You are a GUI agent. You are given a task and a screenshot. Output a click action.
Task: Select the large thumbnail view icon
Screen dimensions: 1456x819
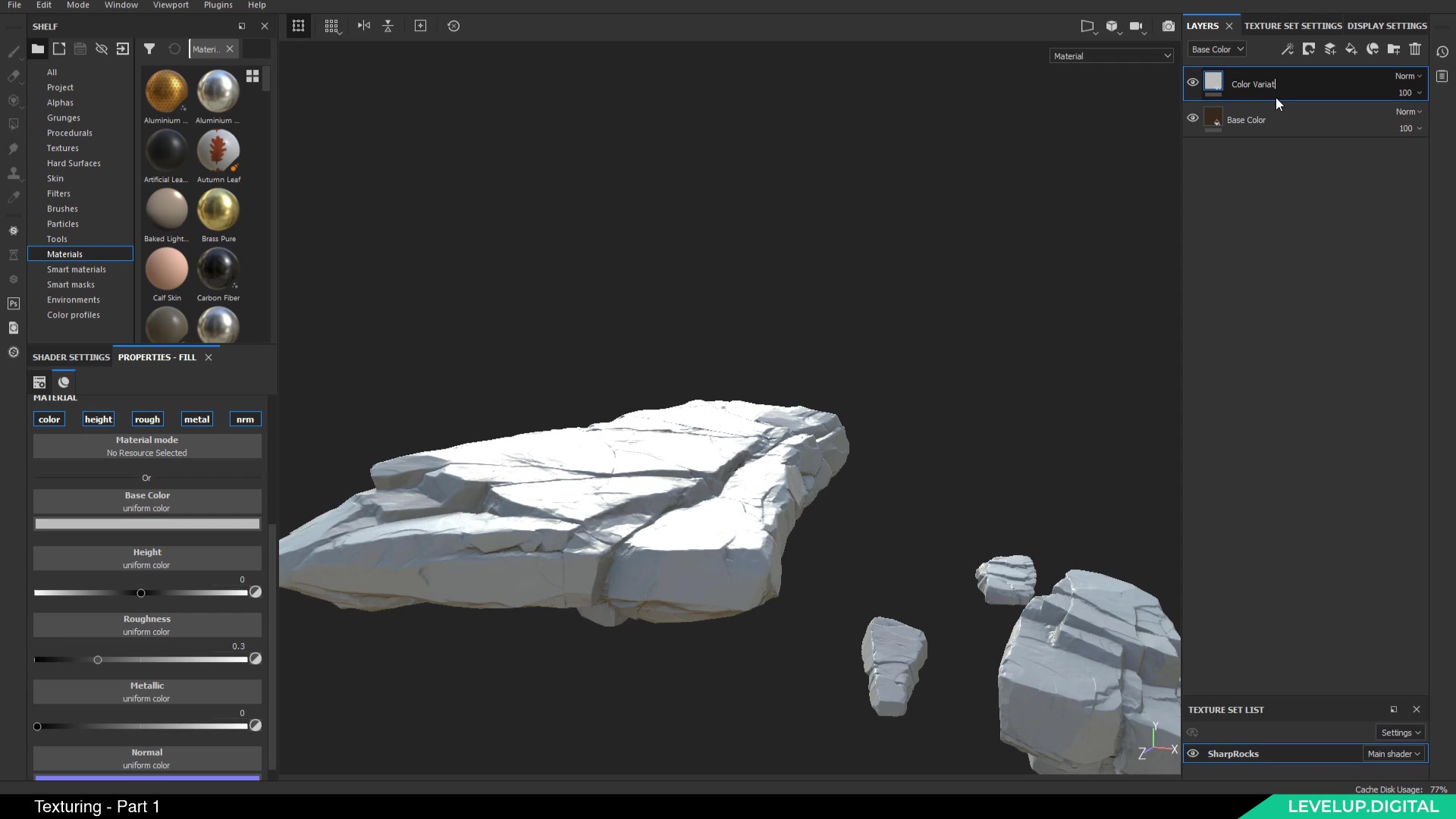click(x=253, y=76)
